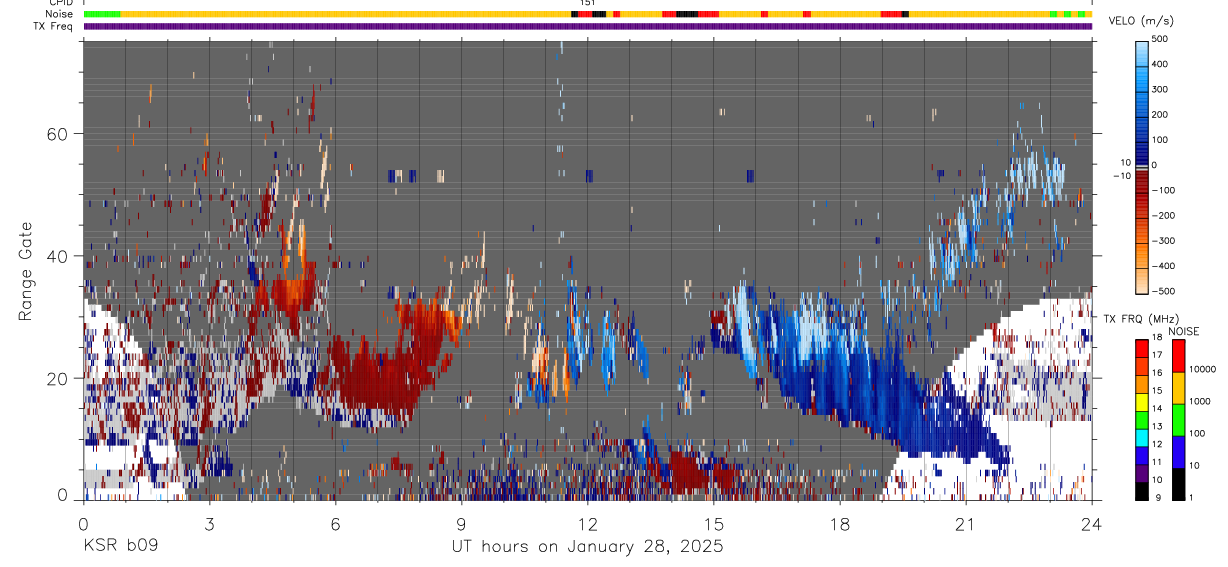Screen dimensions: 1228x567
Task: Click the x-axis tick label "12"
Action: (587, 524)
